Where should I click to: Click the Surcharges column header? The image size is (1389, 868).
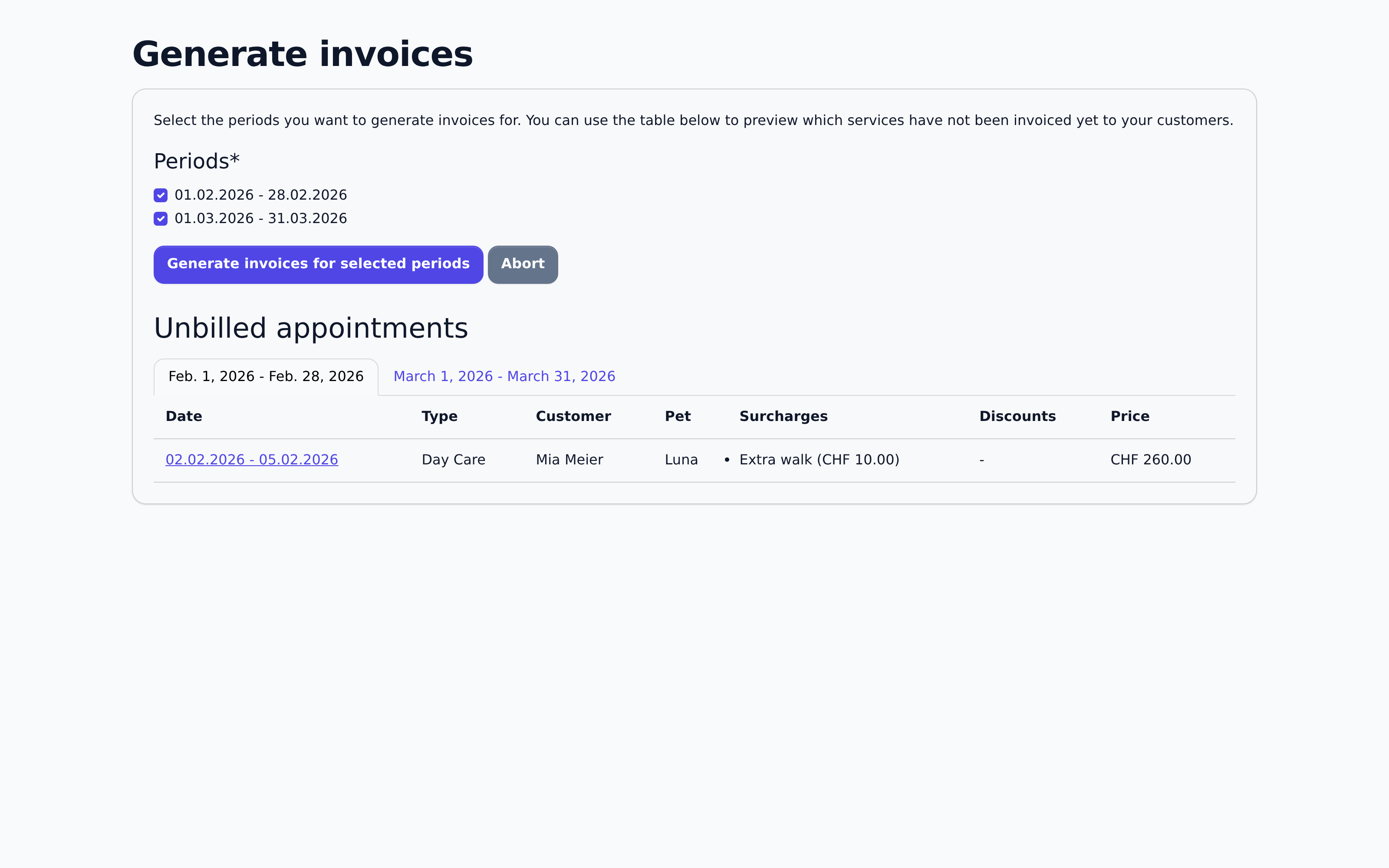click(783, 416)
